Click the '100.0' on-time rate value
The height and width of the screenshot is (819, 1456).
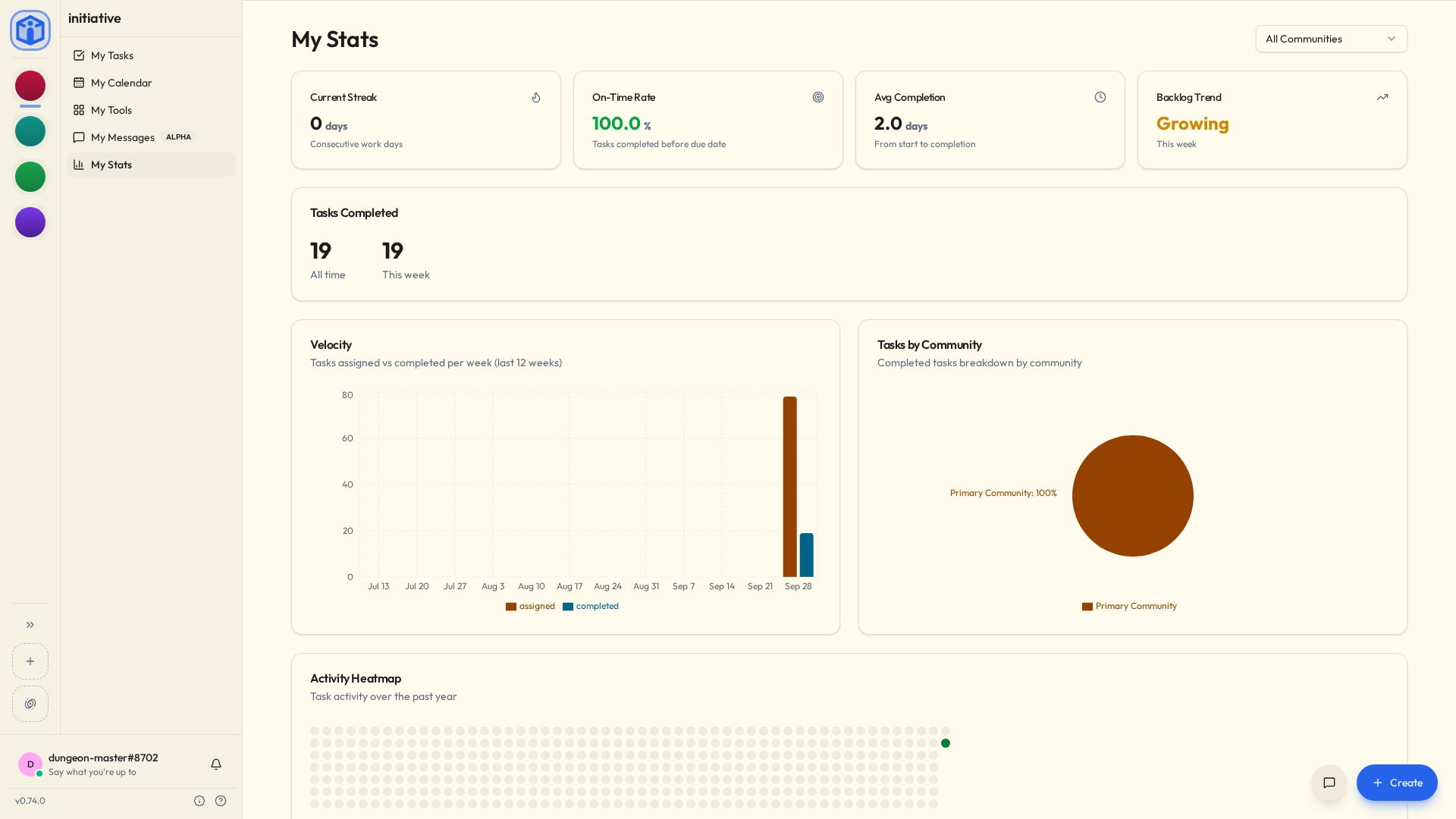617,124
